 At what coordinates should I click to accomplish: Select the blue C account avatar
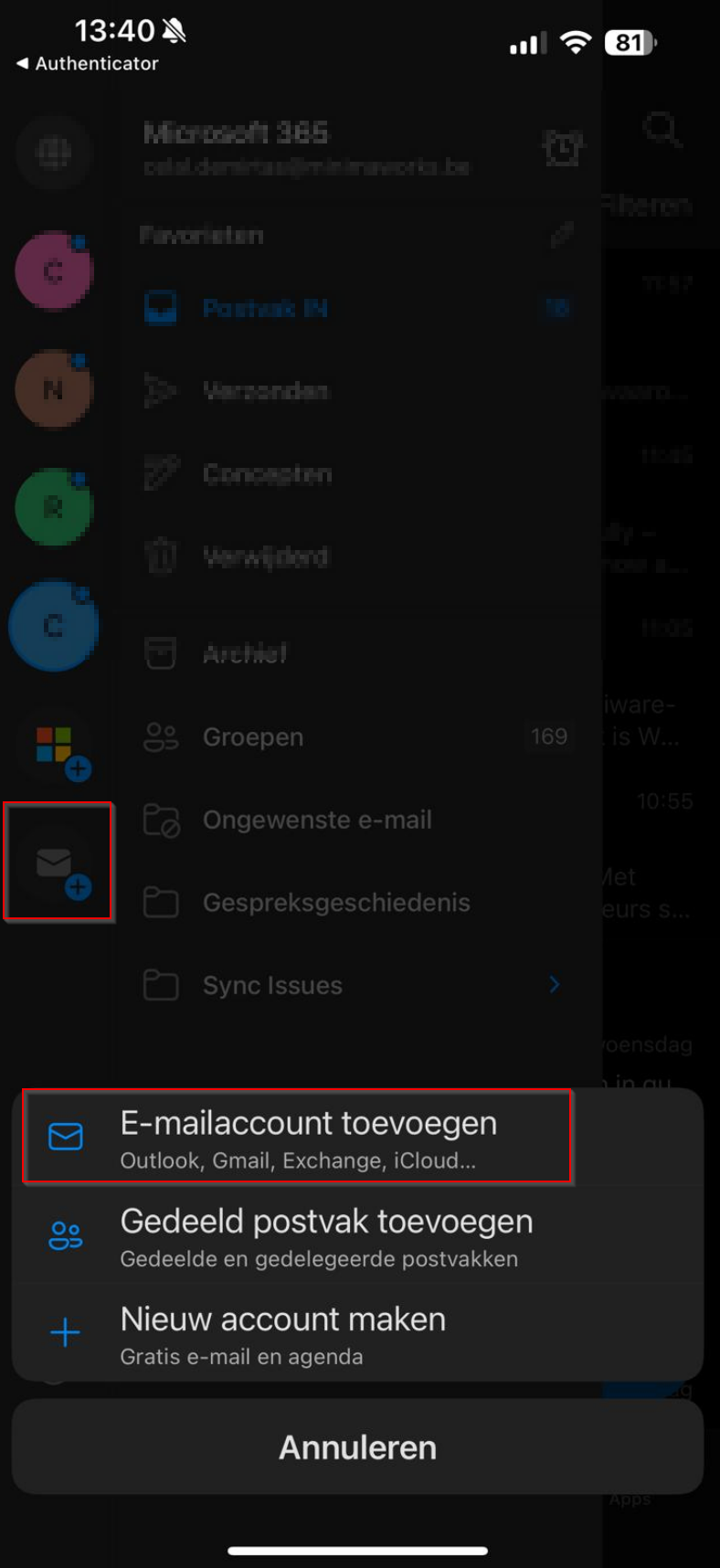point(54,626)
